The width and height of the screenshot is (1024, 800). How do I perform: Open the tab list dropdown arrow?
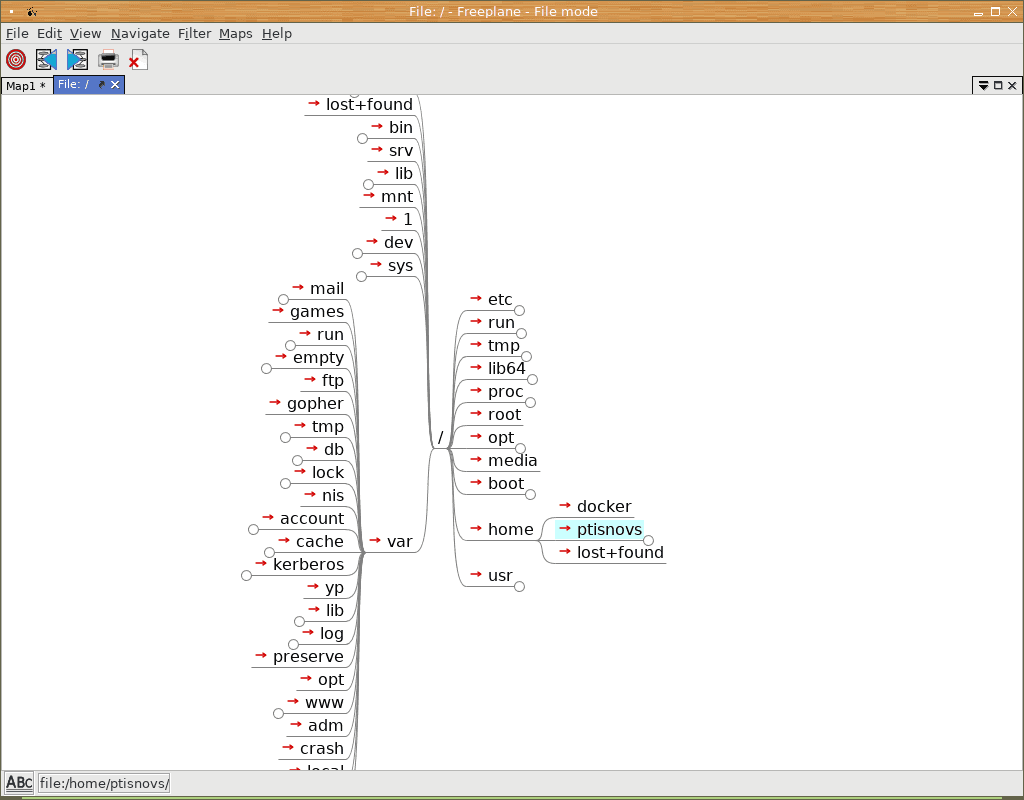coord(983,86)
